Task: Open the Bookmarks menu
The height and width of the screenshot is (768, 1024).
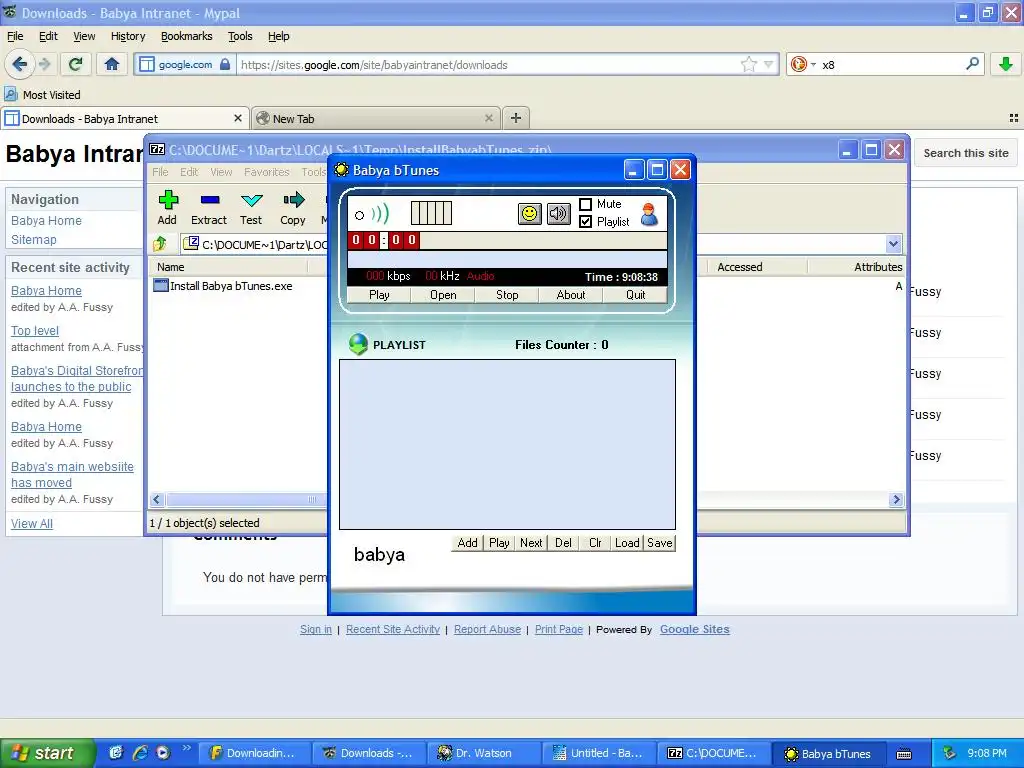Action: [x=187, y=36]
